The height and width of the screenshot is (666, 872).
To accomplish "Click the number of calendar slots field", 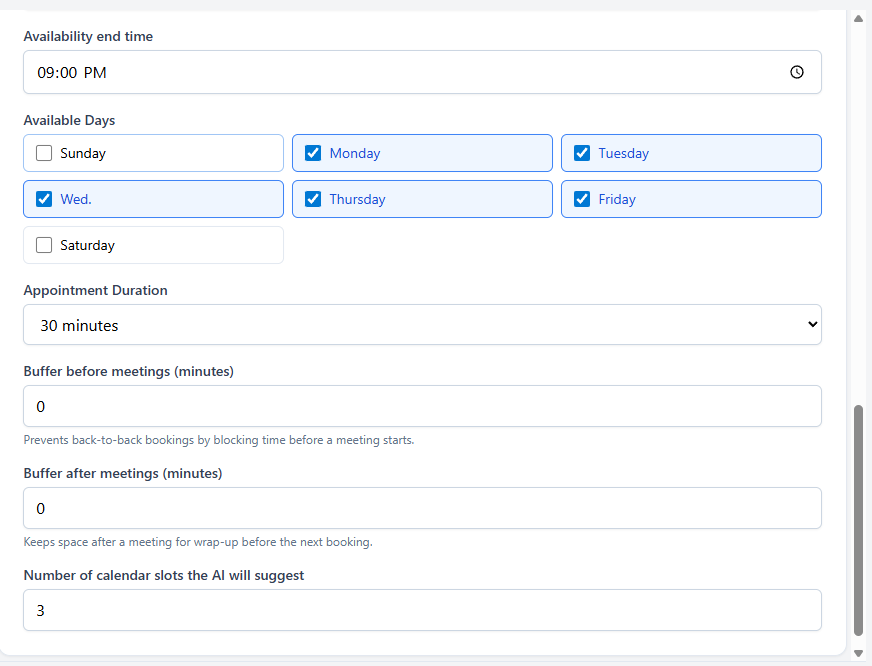I will [x=422, y=610].
